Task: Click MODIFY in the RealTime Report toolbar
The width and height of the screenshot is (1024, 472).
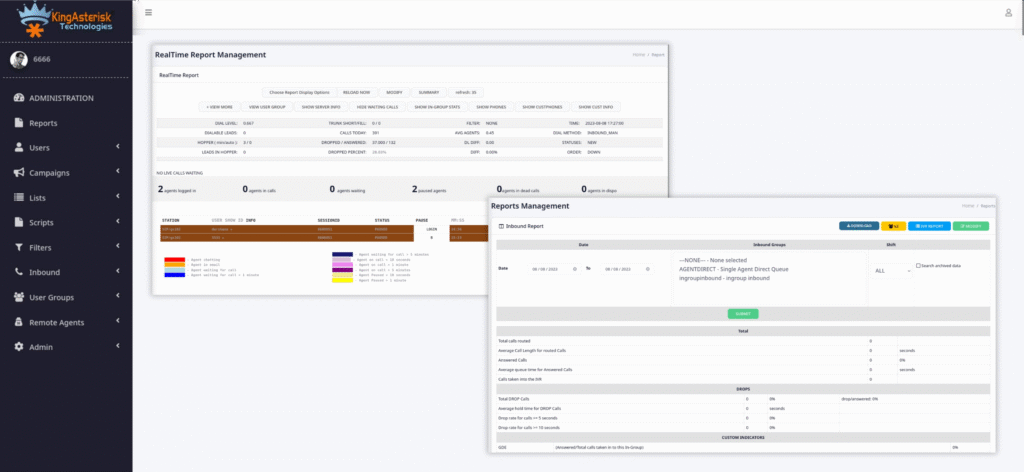Action: (394, 93)
